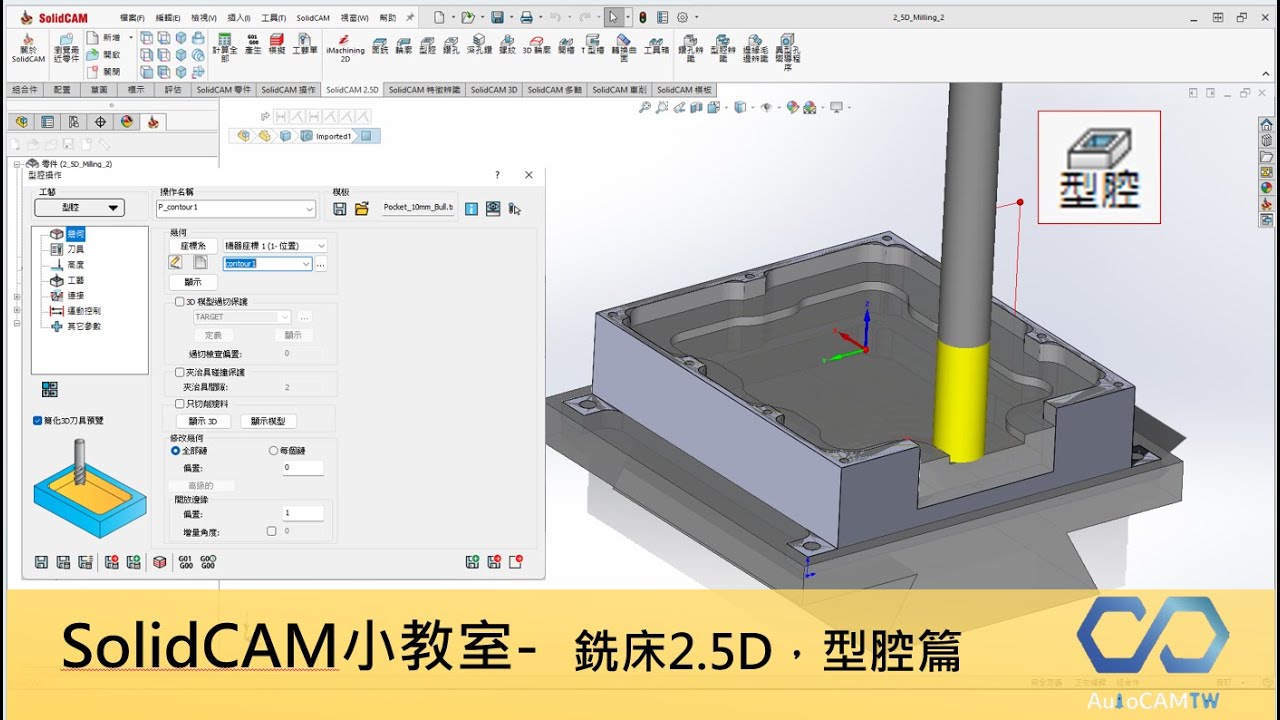The height and width of the screenshot is (720, 1280).
Task: Click the 開放邊緣 偏置 input field
Action: 303,513
